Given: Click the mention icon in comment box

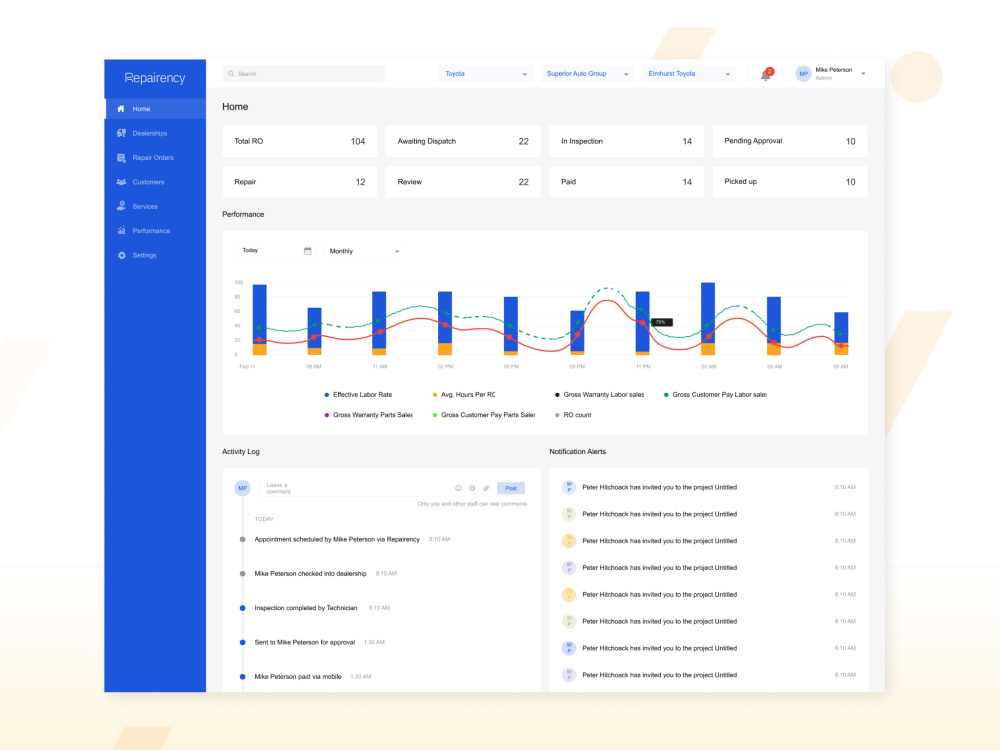Looking at the screenshot, I should point(472,489).
